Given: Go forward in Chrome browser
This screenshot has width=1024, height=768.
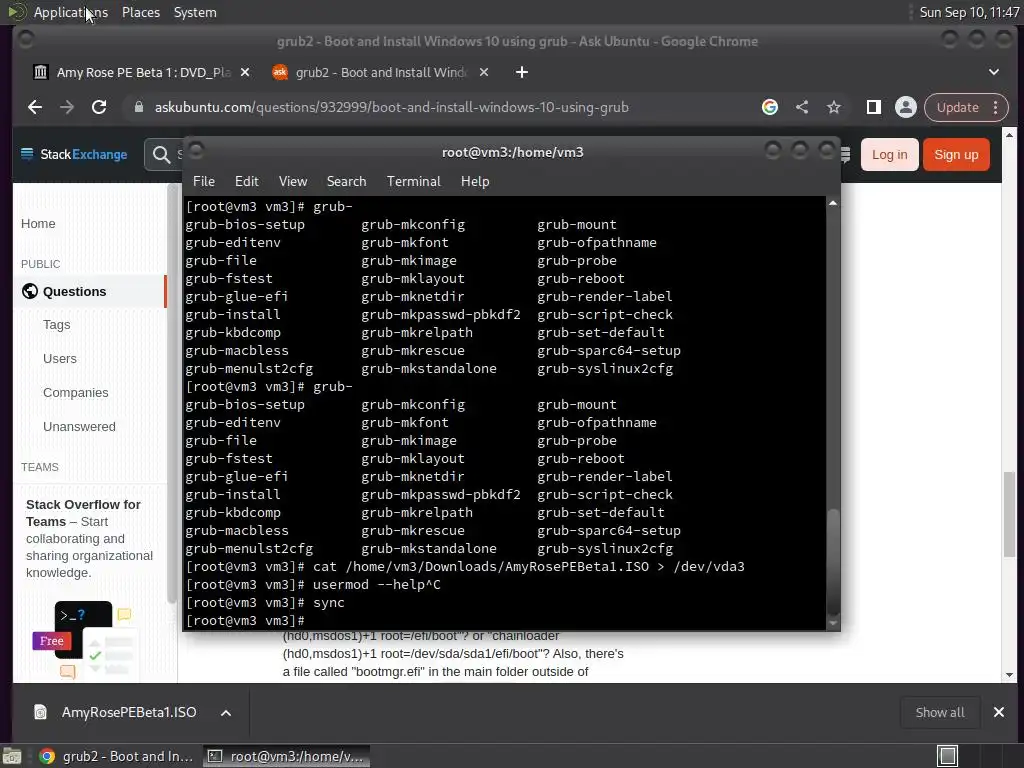Looking at the screenshot, I should click(x=67, y=107).
